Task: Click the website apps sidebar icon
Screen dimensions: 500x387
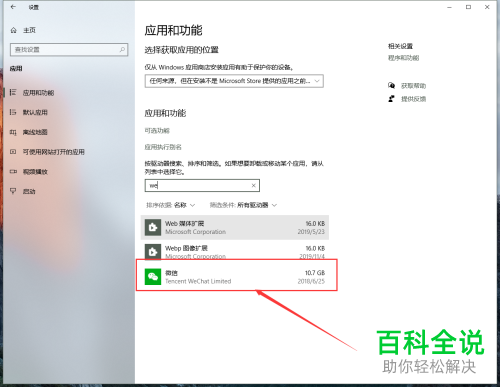Action: pos(13,152)
